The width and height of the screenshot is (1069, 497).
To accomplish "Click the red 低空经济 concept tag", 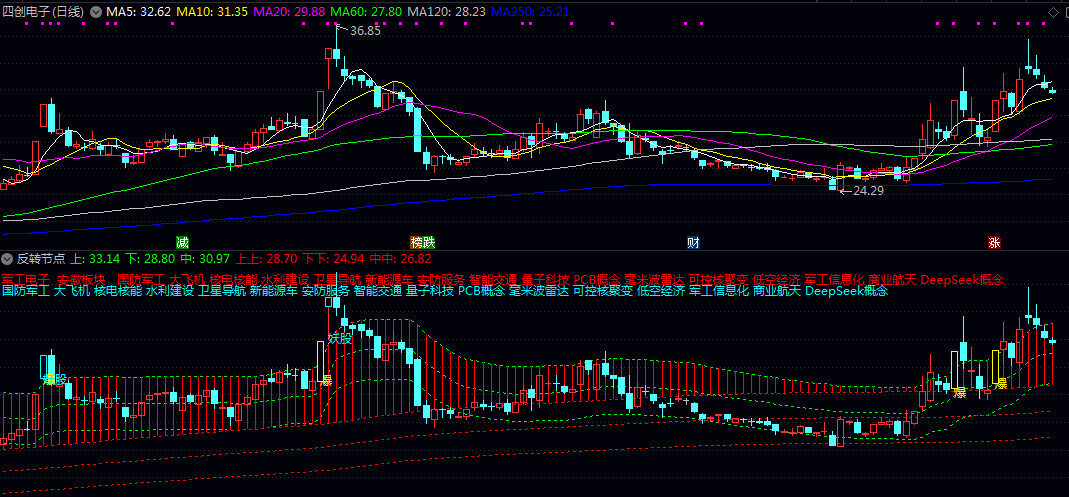I will pyautogui.click(x=777, y=280).
